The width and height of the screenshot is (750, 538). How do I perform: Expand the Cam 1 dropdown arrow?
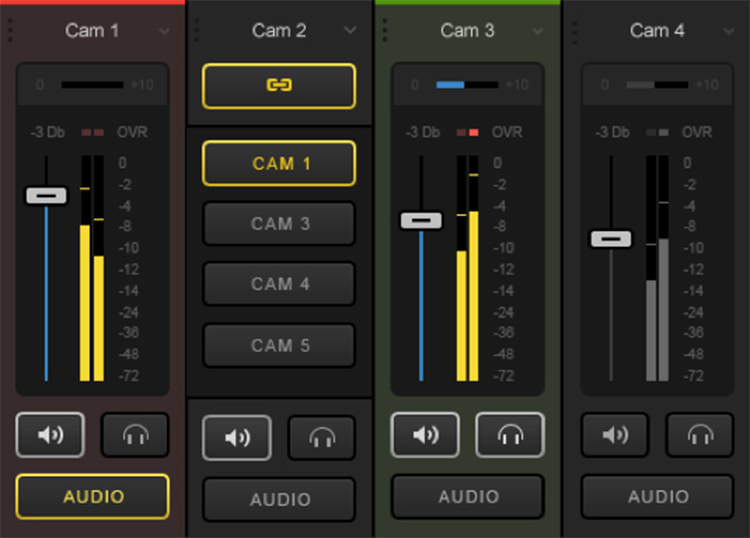(x=164, y=31)
